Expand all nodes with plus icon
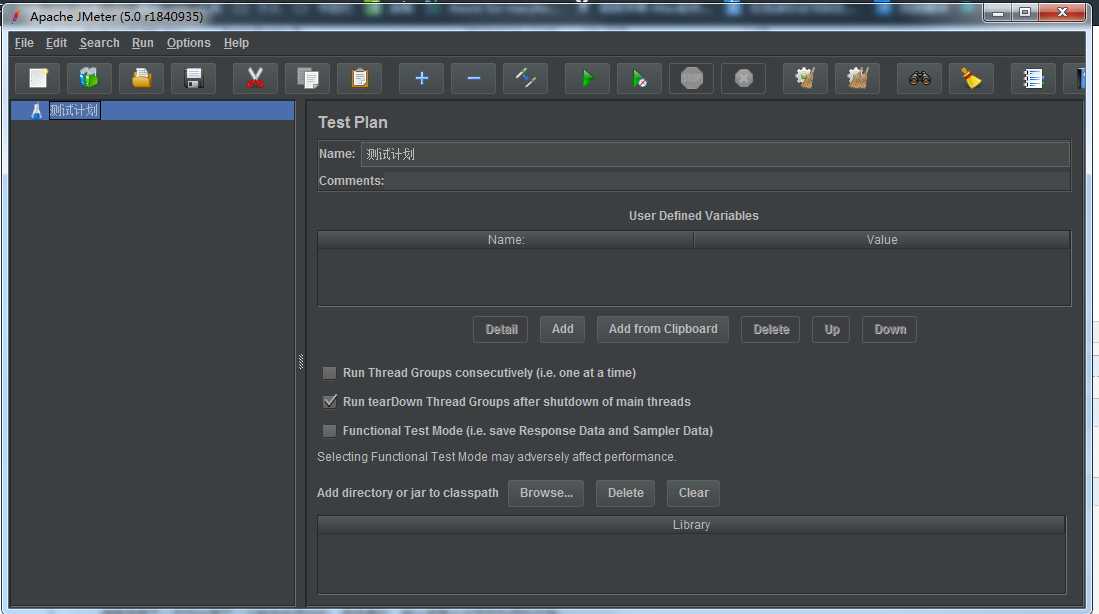 coord(421,78)
